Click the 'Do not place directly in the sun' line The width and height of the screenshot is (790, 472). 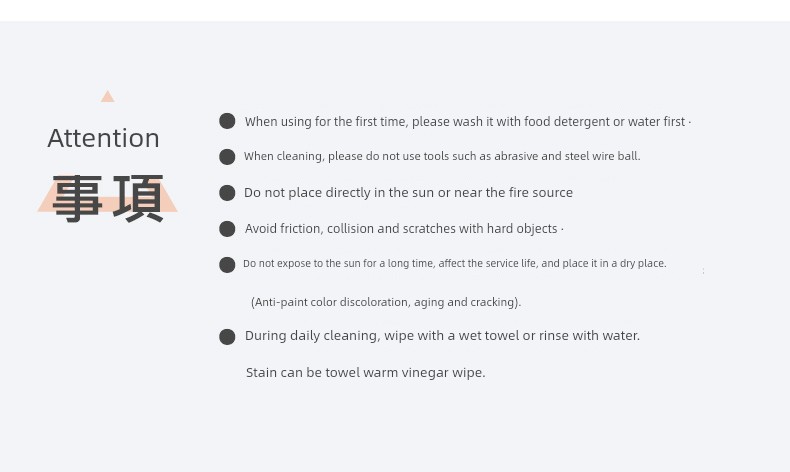[x=408, y=192]
